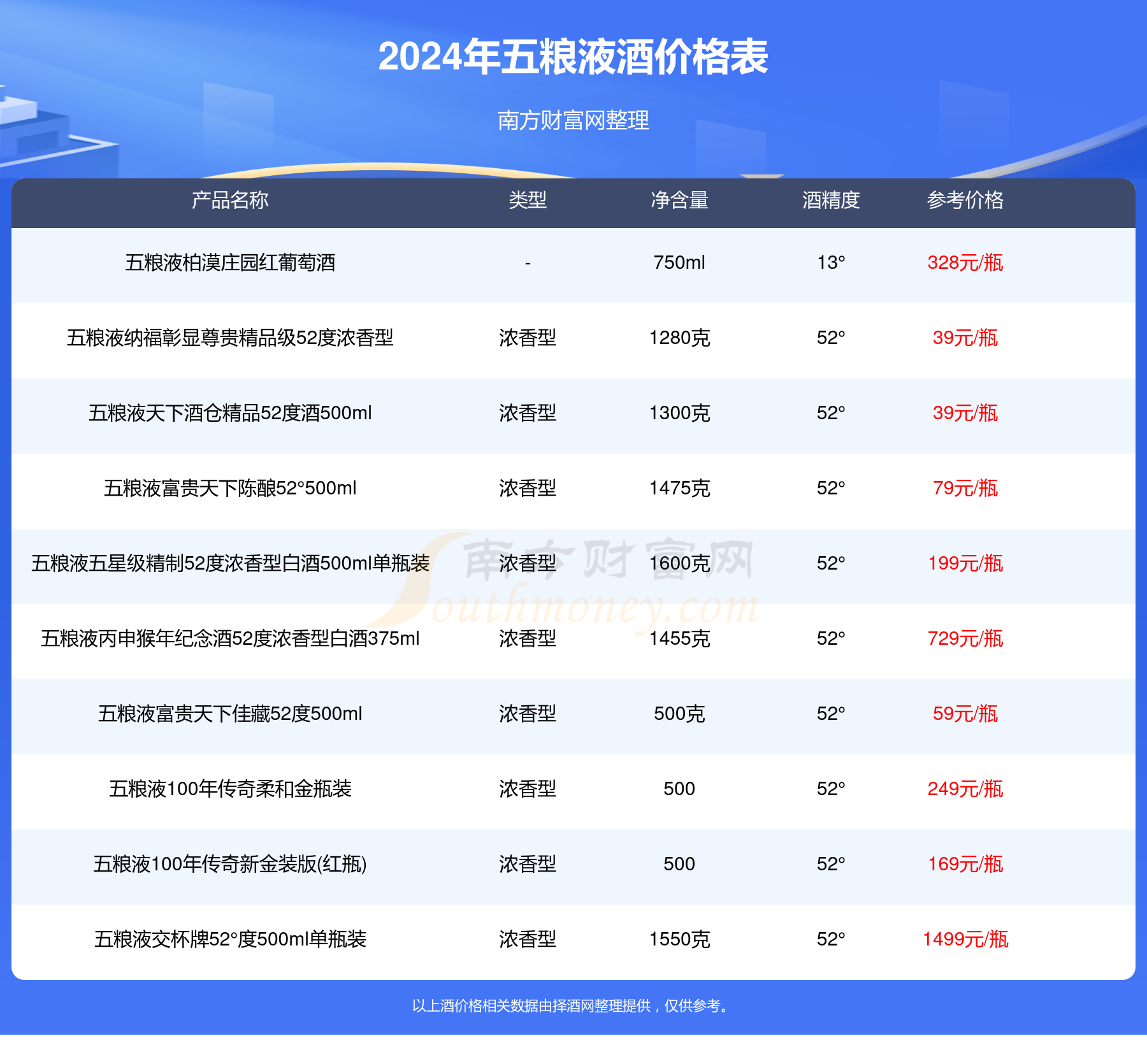The width and height of the screenshot is (1147, 1064).
Task: Click the 729元/瓶 price
Action: click(965, 638)
